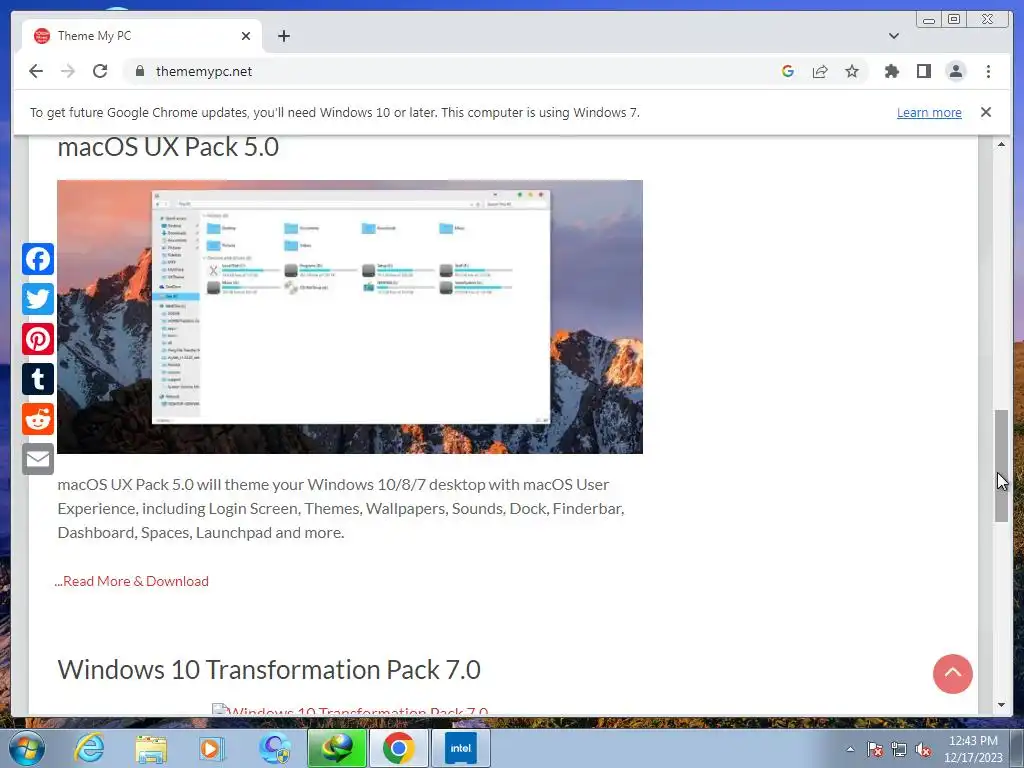
Task: Click the address bar URL thememypc.net
Action: [204, 71]
